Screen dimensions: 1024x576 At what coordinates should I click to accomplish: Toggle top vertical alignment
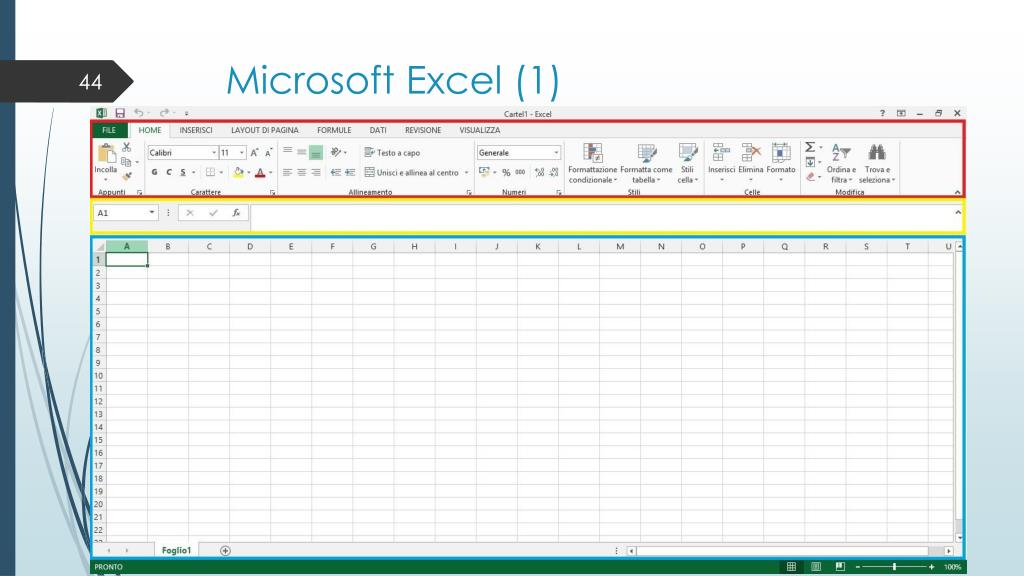[x=287, y=152]
